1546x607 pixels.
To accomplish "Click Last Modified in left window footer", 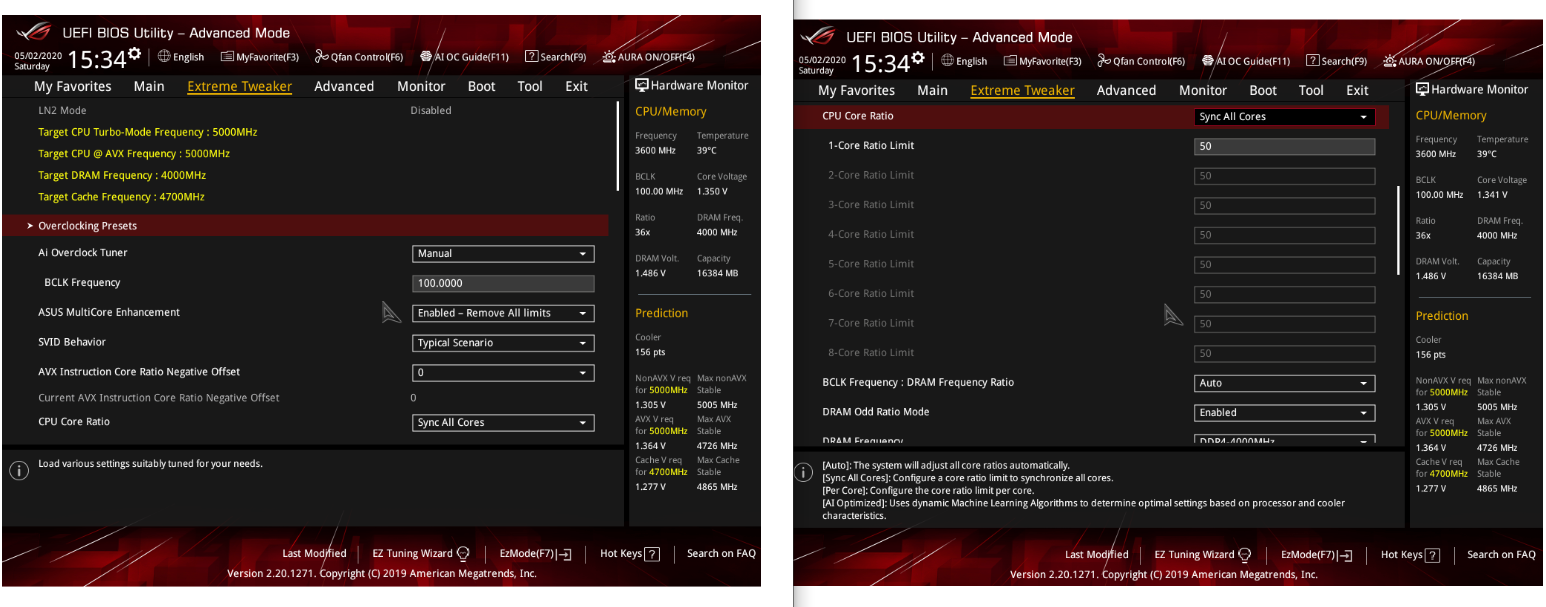I will point(314,553).
